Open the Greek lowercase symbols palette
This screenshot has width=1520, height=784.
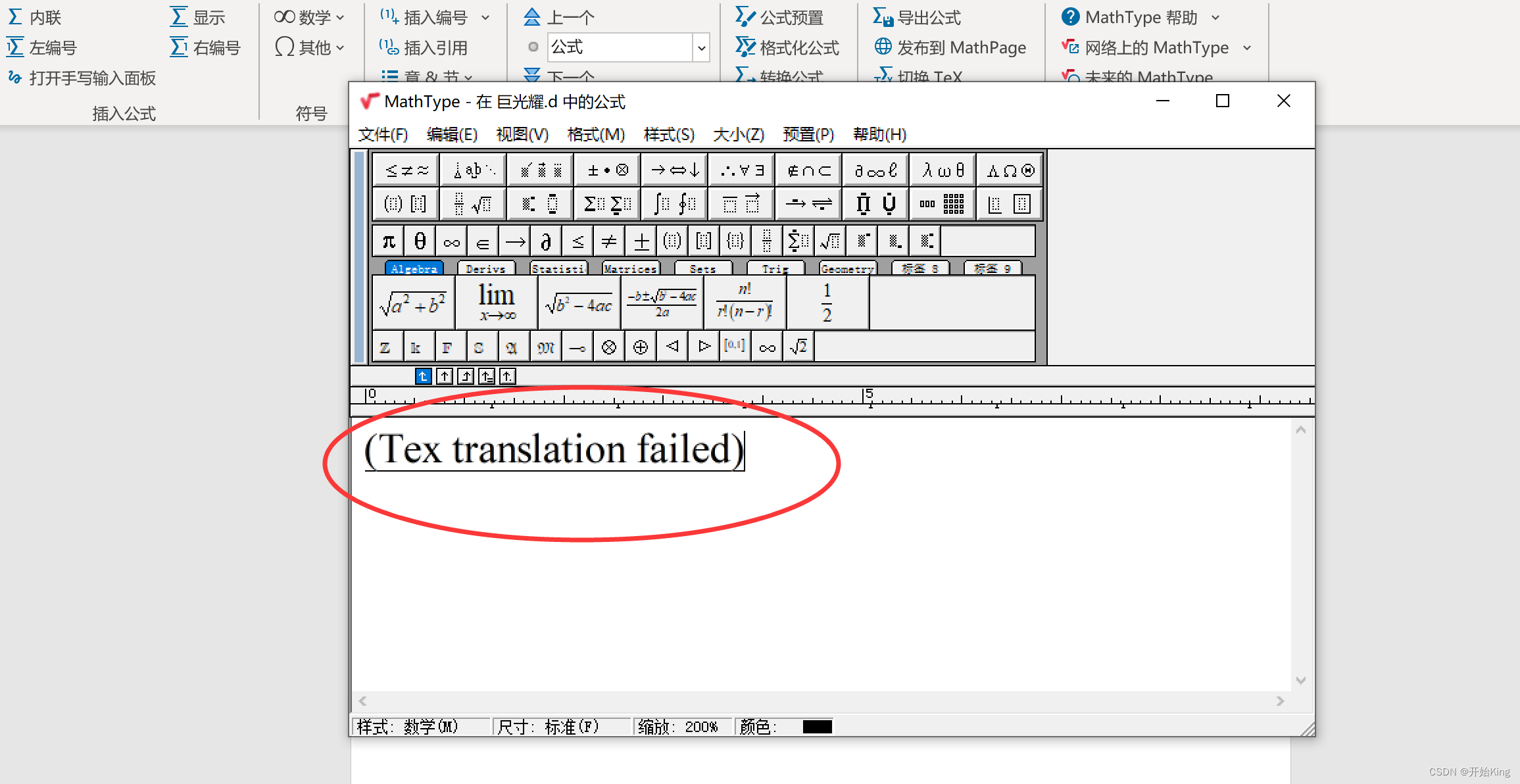point(942,170)
